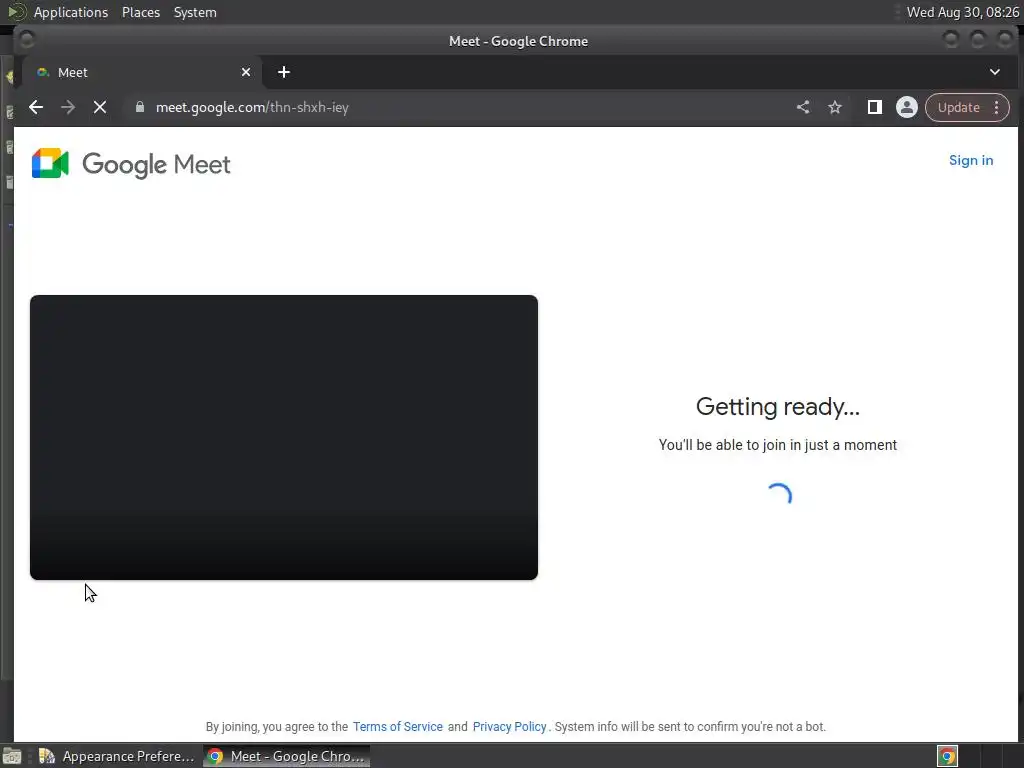The width and height of the screenshot is (1024, 768).
Task: Open the Applications menu
Action: pyautogui.click(x=71, y=12)
